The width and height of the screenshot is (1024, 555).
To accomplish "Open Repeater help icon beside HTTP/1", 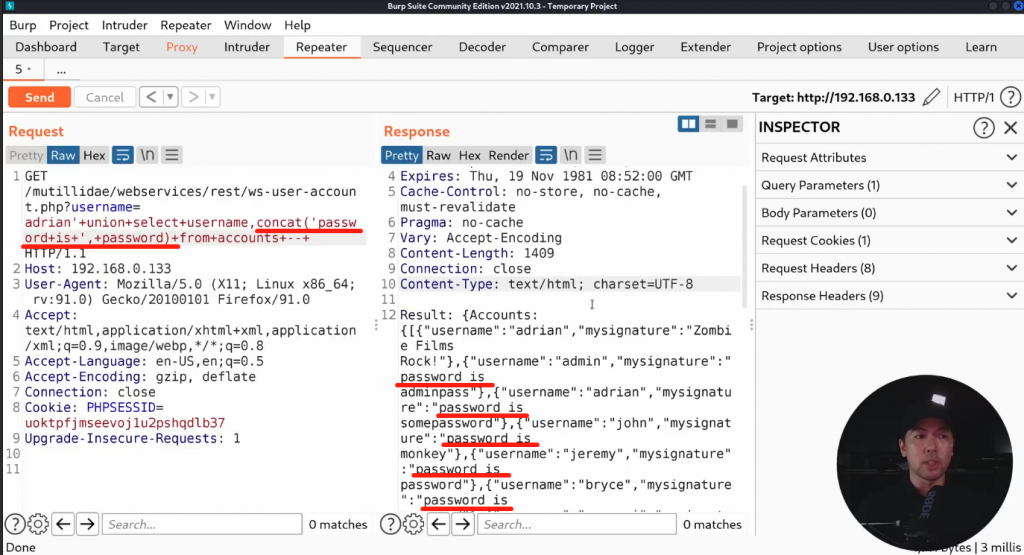I will (1010, 97).
